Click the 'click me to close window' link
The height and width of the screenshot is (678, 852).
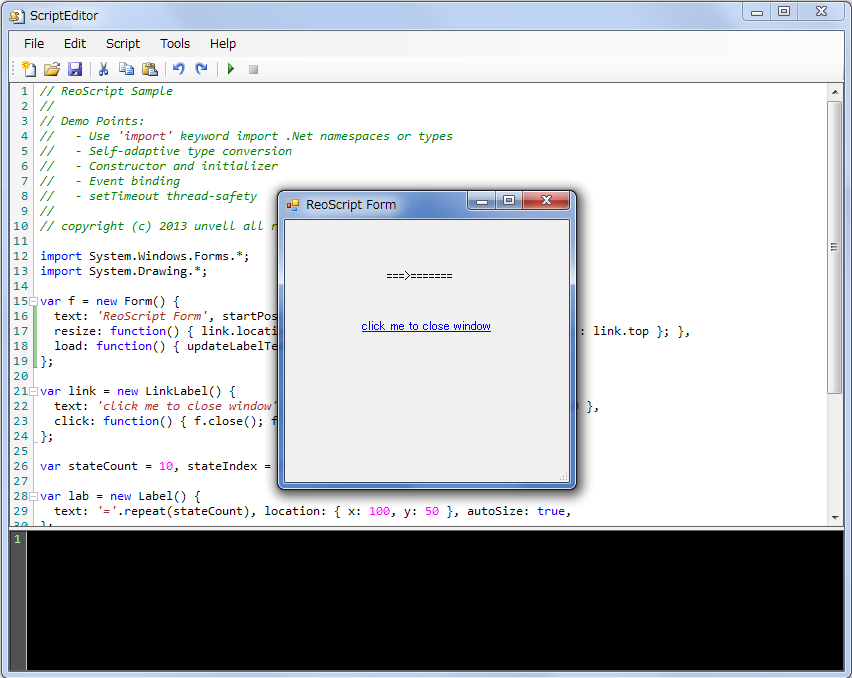[x=426, y=326]
